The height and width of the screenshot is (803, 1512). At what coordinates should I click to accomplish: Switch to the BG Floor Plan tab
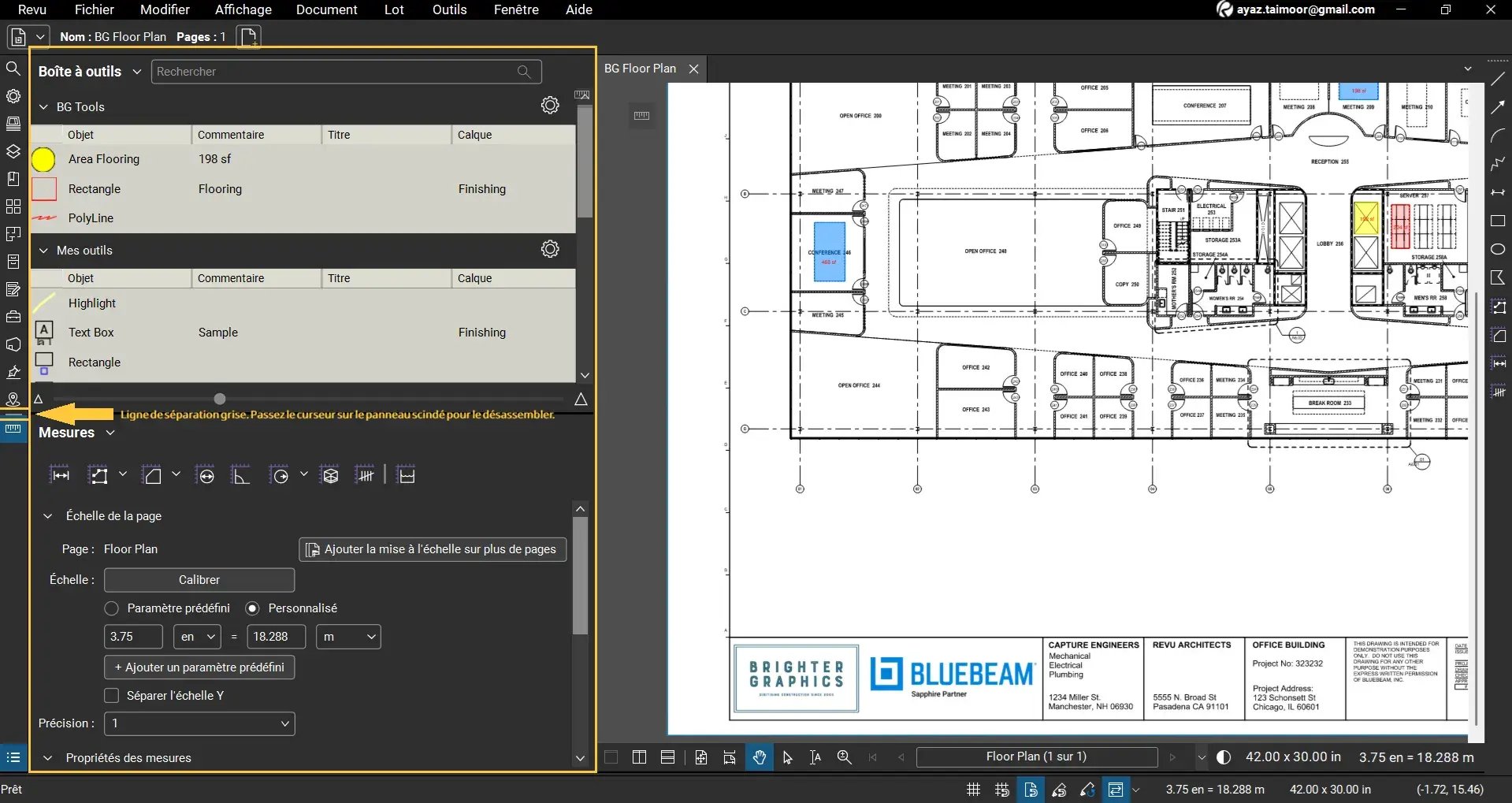[640, 69]
